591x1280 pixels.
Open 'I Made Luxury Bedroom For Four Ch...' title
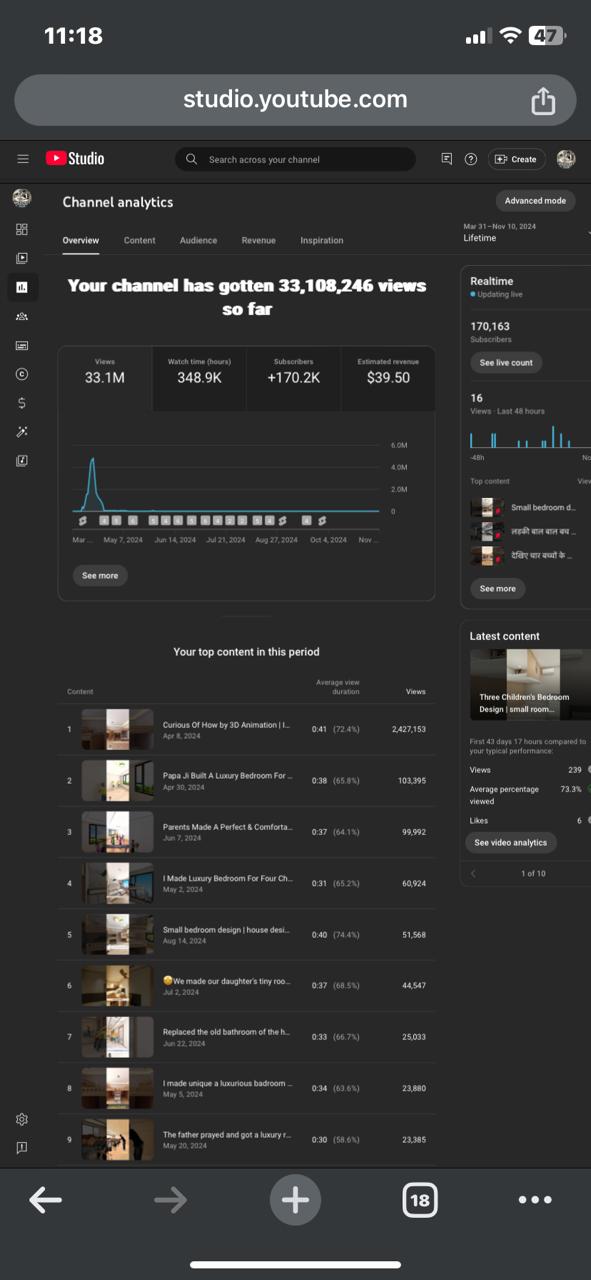(228, 878)
